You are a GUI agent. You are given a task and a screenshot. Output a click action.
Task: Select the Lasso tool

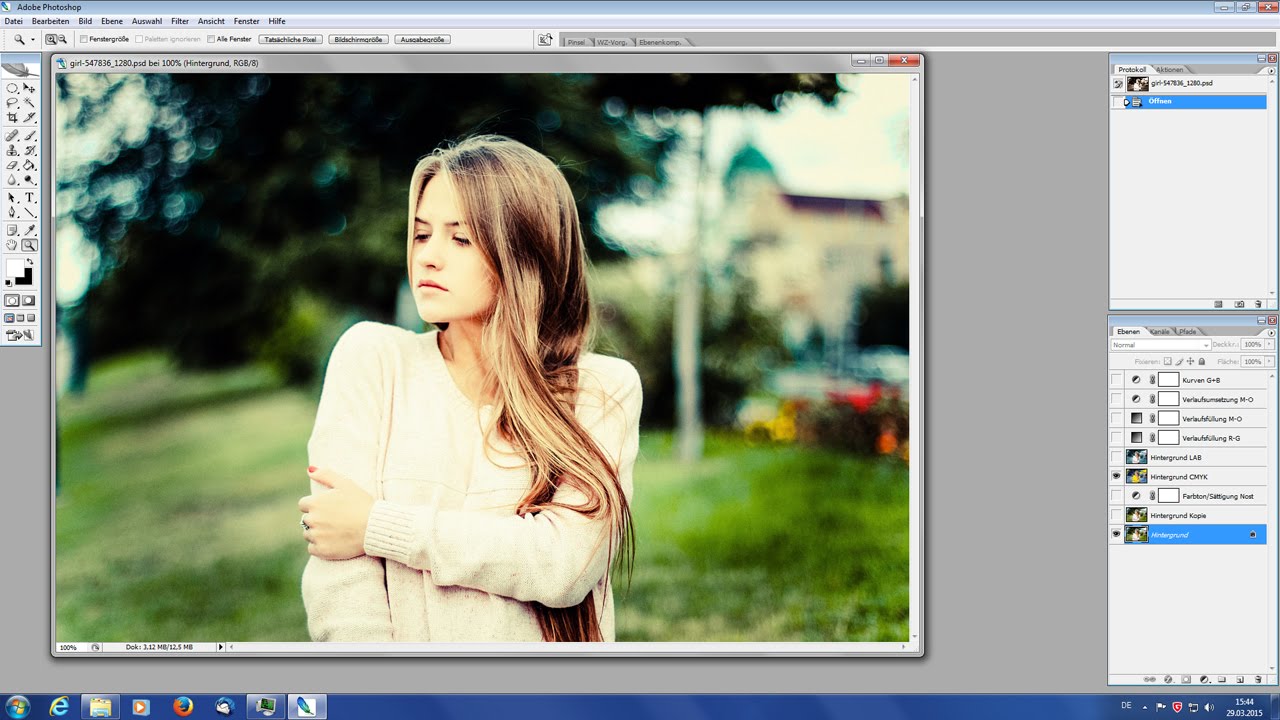(12, 102)
